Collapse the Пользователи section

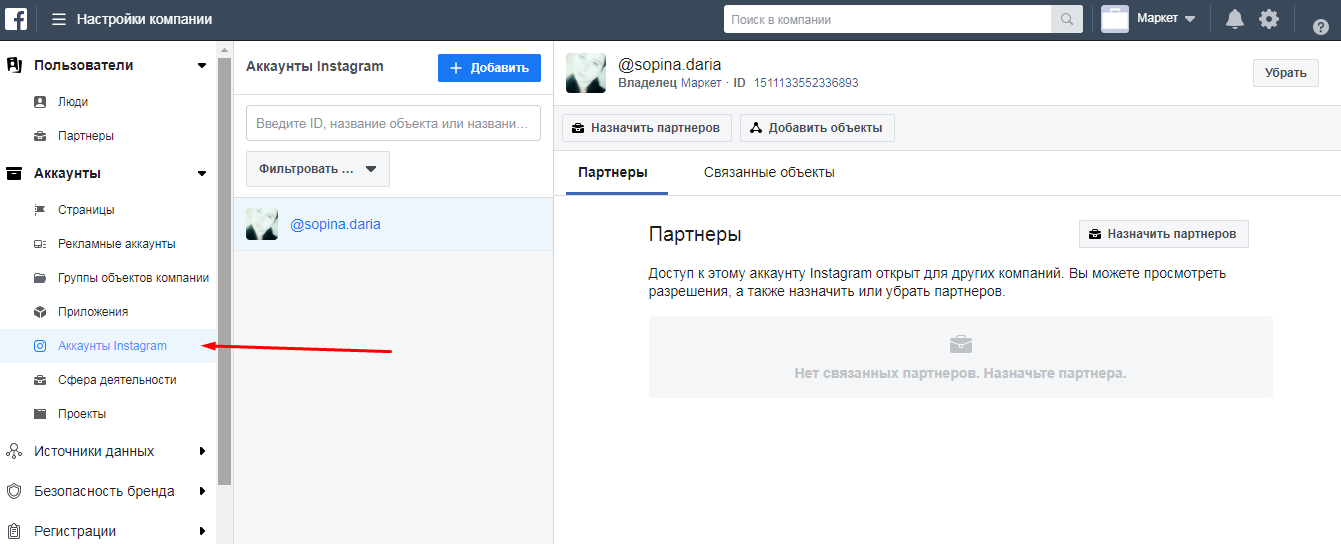(x=201, y=66)
